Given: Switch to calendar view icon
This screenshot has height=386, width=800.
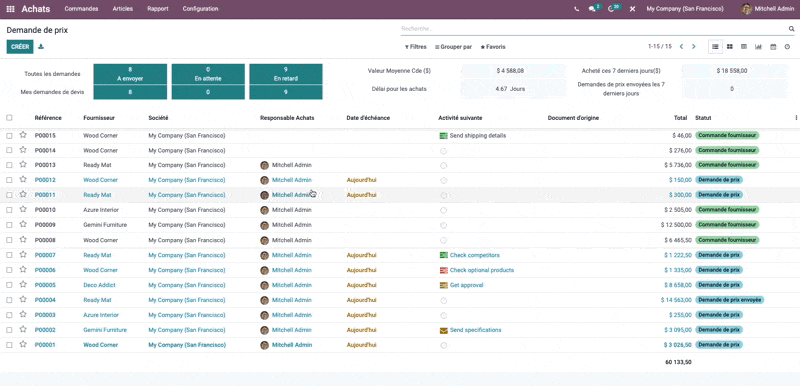Looking at the screenshot, I should (x=773, y=46).
